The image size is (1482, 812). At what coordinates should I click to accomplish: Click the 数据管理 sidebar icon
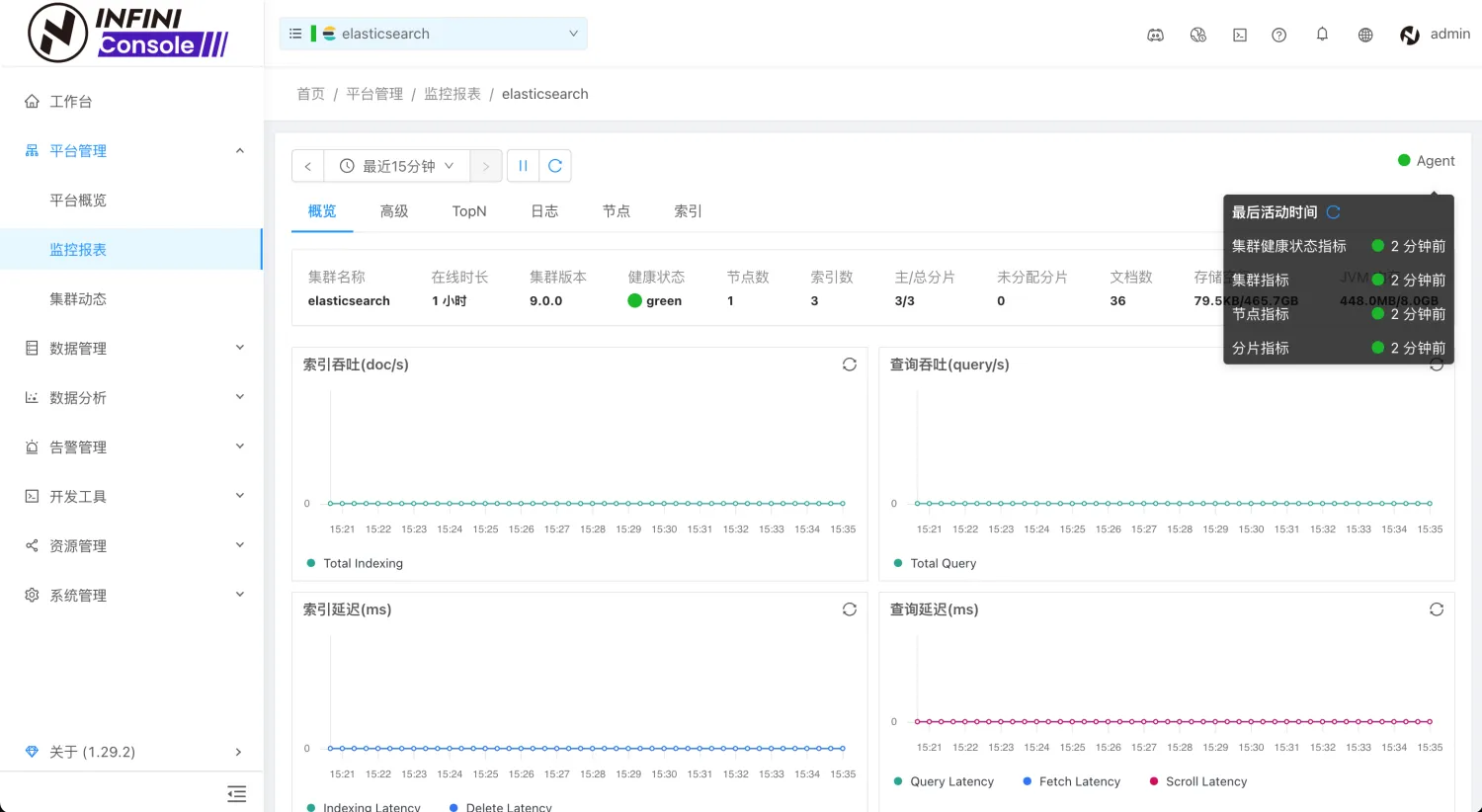tap(32, 348)
